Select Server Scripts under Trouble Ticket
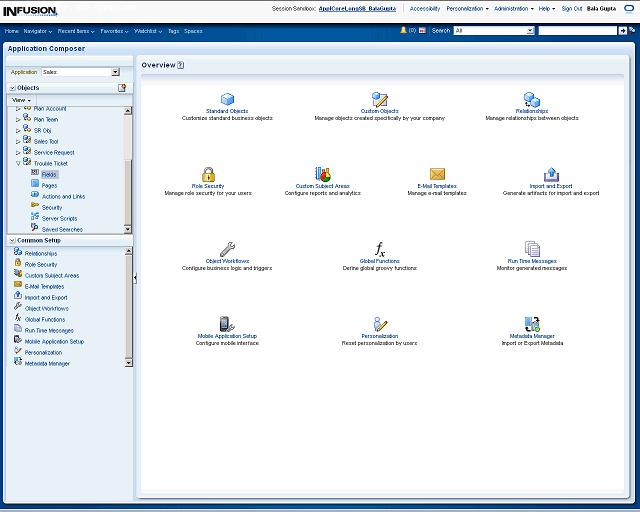Image resolution: width=640 pixels, height=512 pixels. coord(59,218)
